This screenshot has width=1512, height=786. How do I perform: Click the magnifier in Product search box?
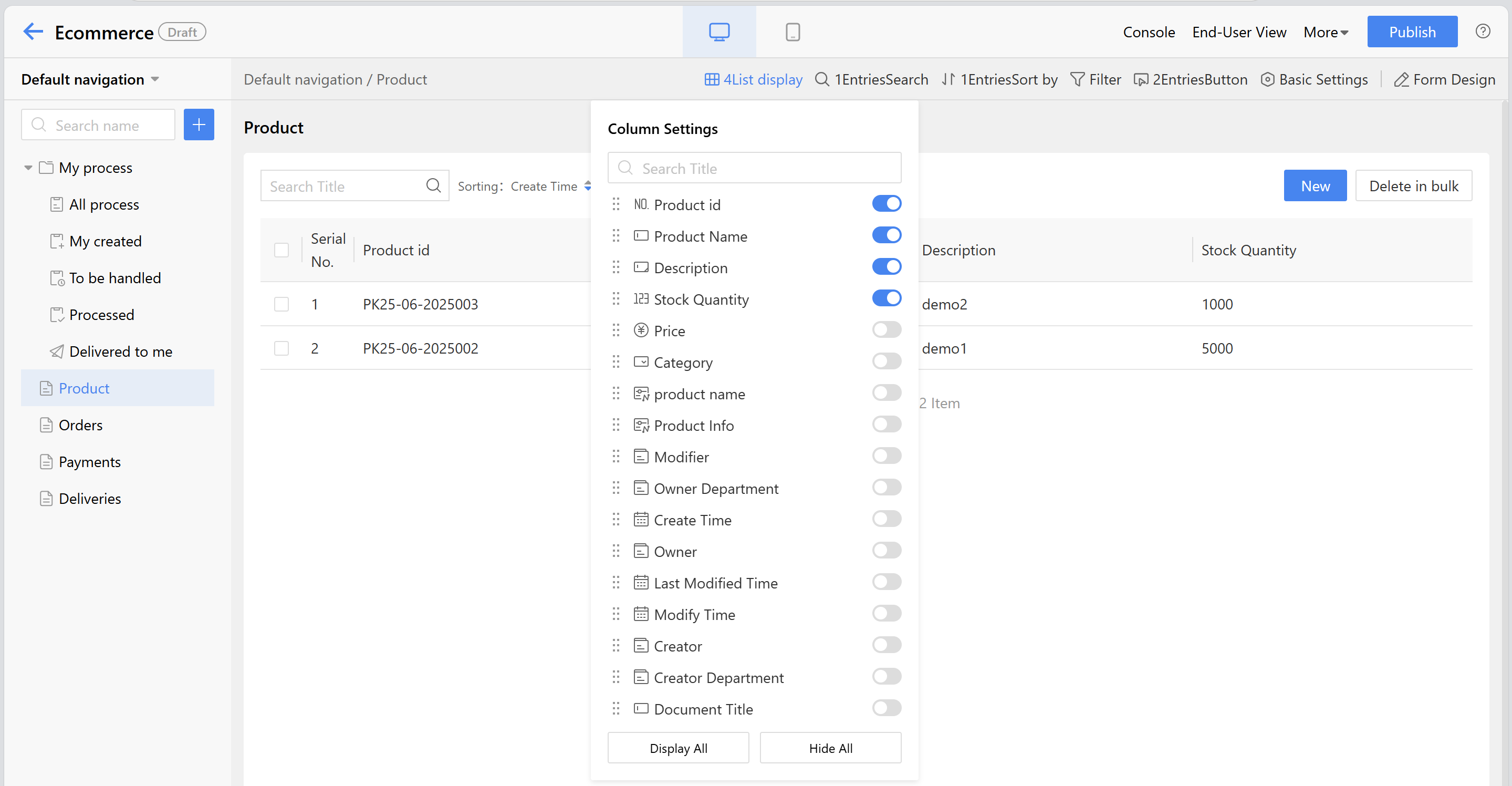pos(433,186)
